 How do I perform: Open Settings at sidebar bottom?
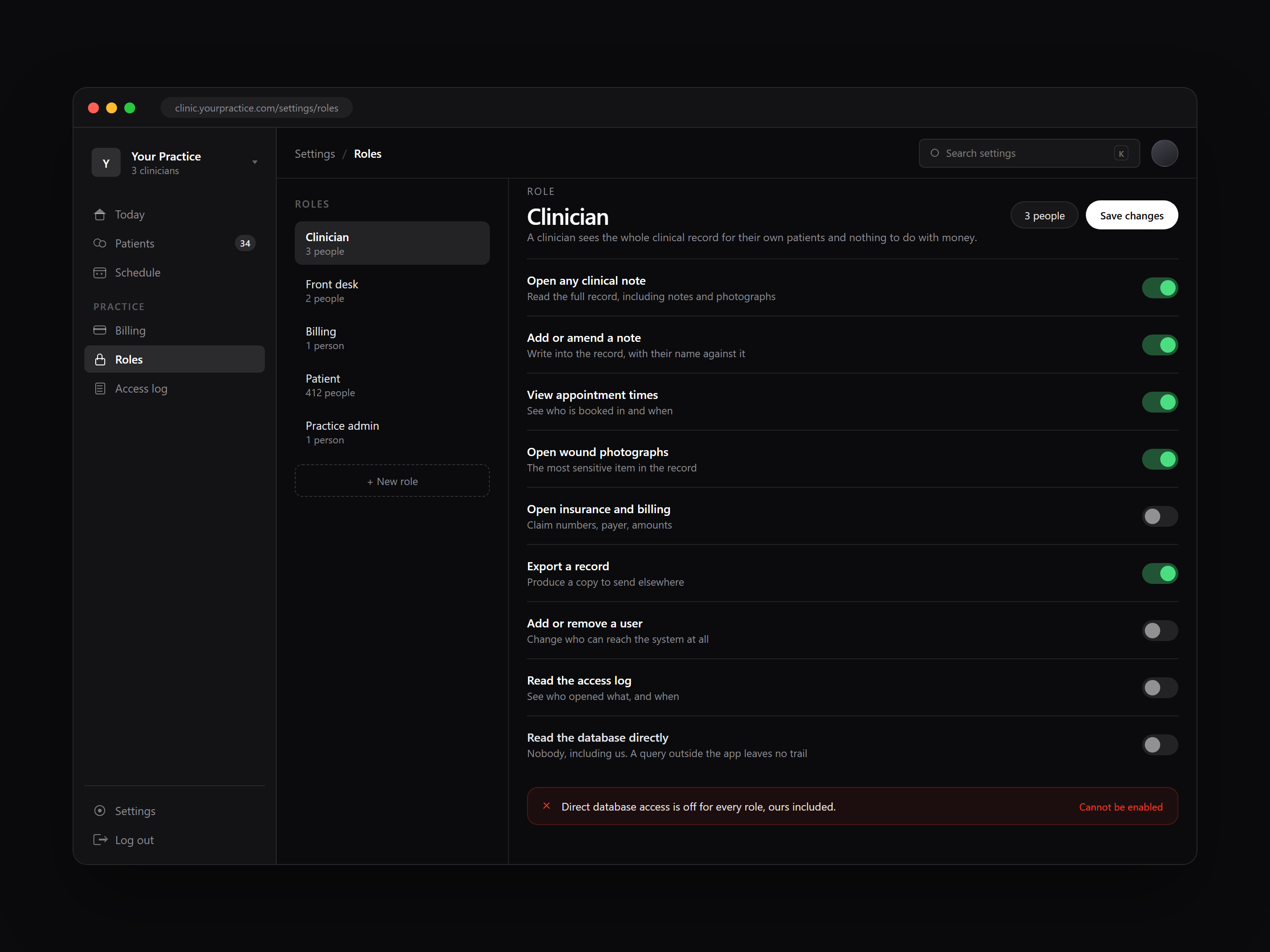pos(175,811)
